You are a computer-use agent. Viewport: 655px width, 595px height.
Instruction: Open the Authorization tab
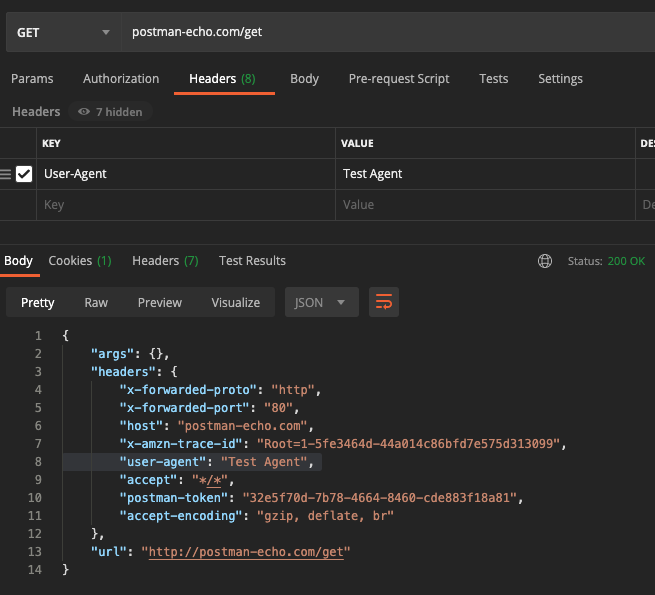[121, 79]
